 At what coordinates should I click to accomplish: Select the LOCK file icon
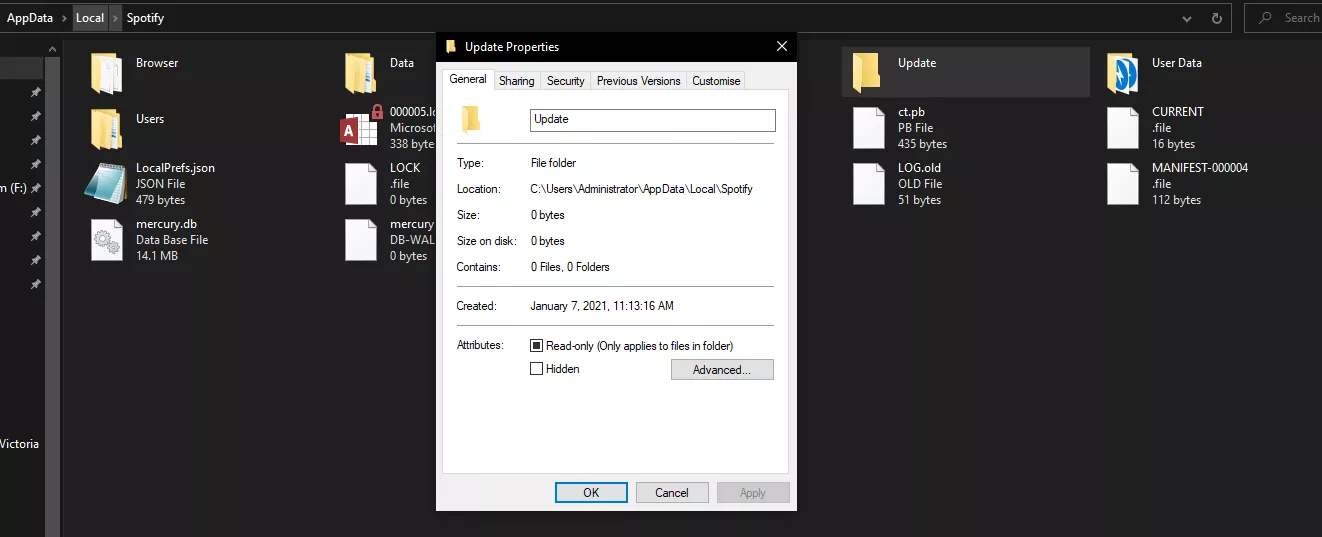(360, 184)
